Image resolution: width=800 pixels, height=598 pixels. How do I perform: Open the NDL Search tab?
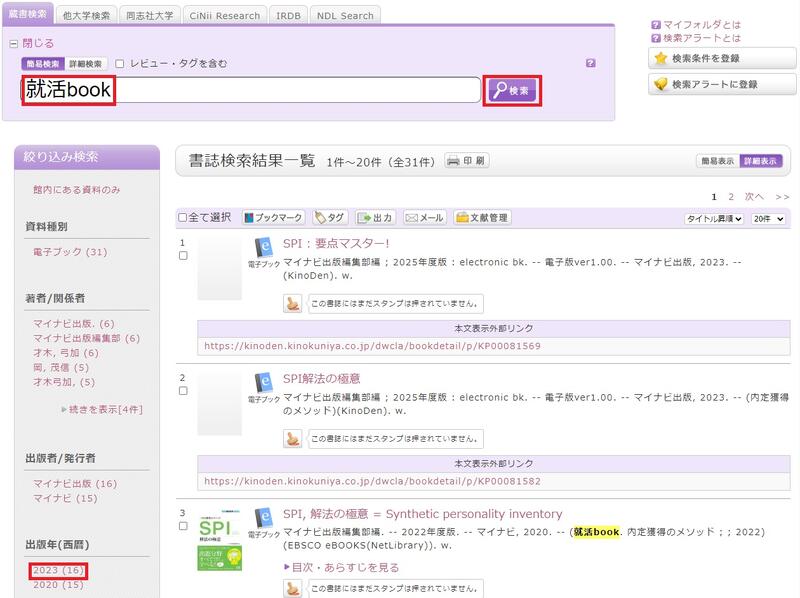tap(345, 16)
